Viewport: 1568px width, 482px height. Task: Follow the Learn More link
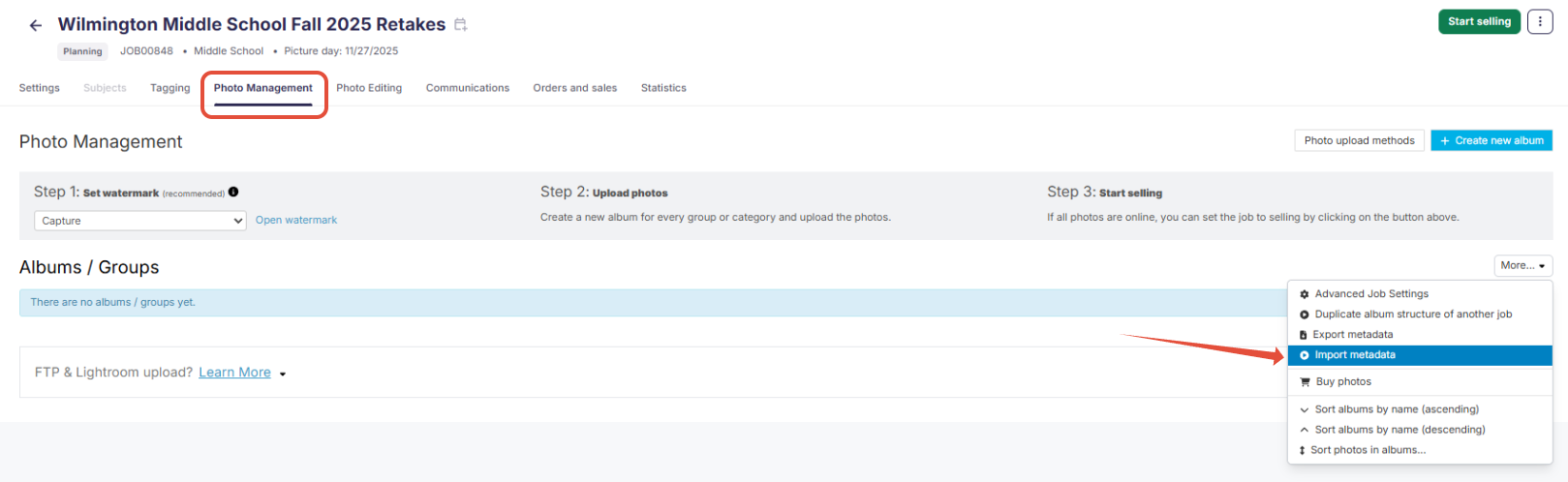click(234, 373)
